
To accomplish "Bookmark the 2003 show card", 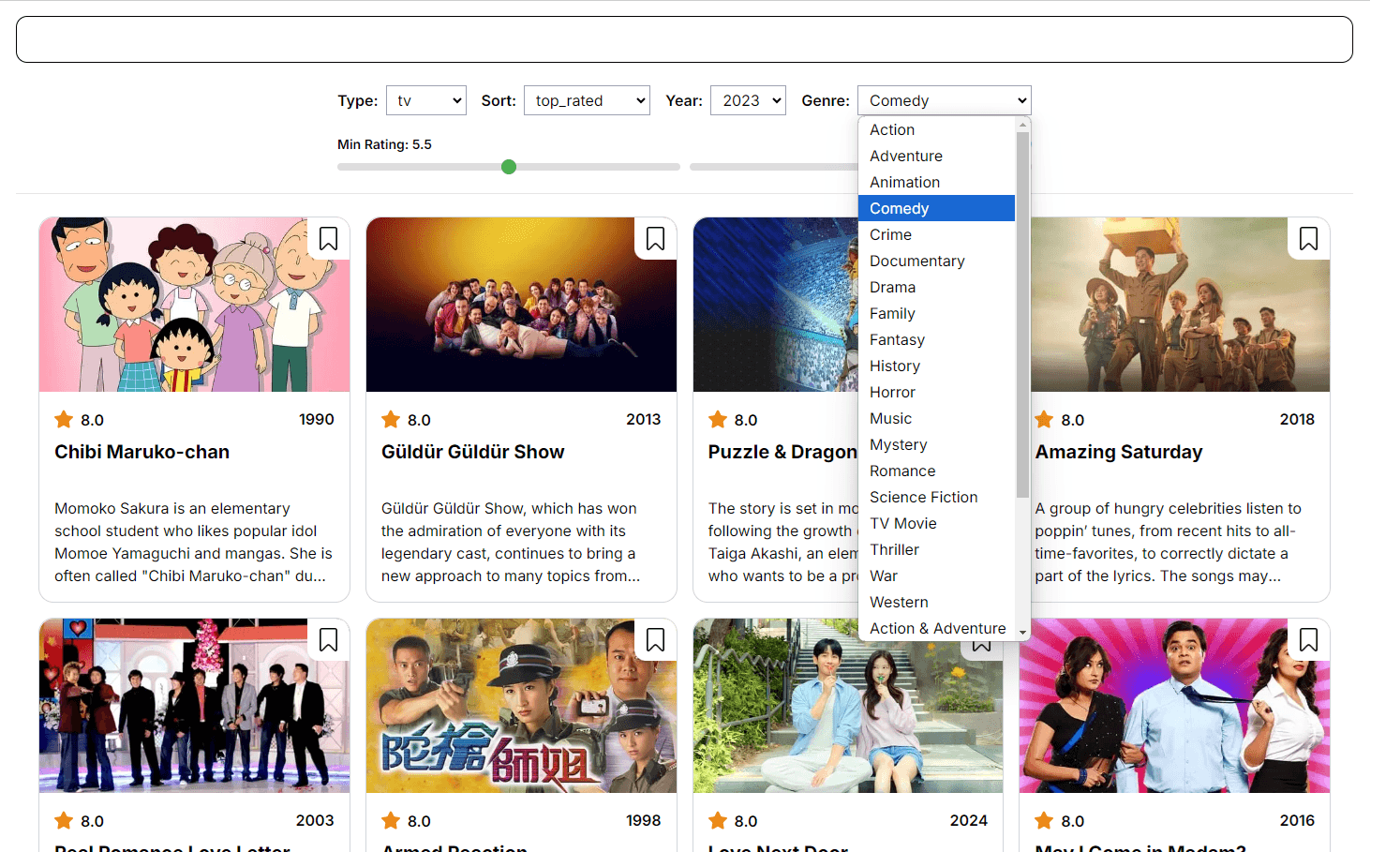I will tap(328, 640).
